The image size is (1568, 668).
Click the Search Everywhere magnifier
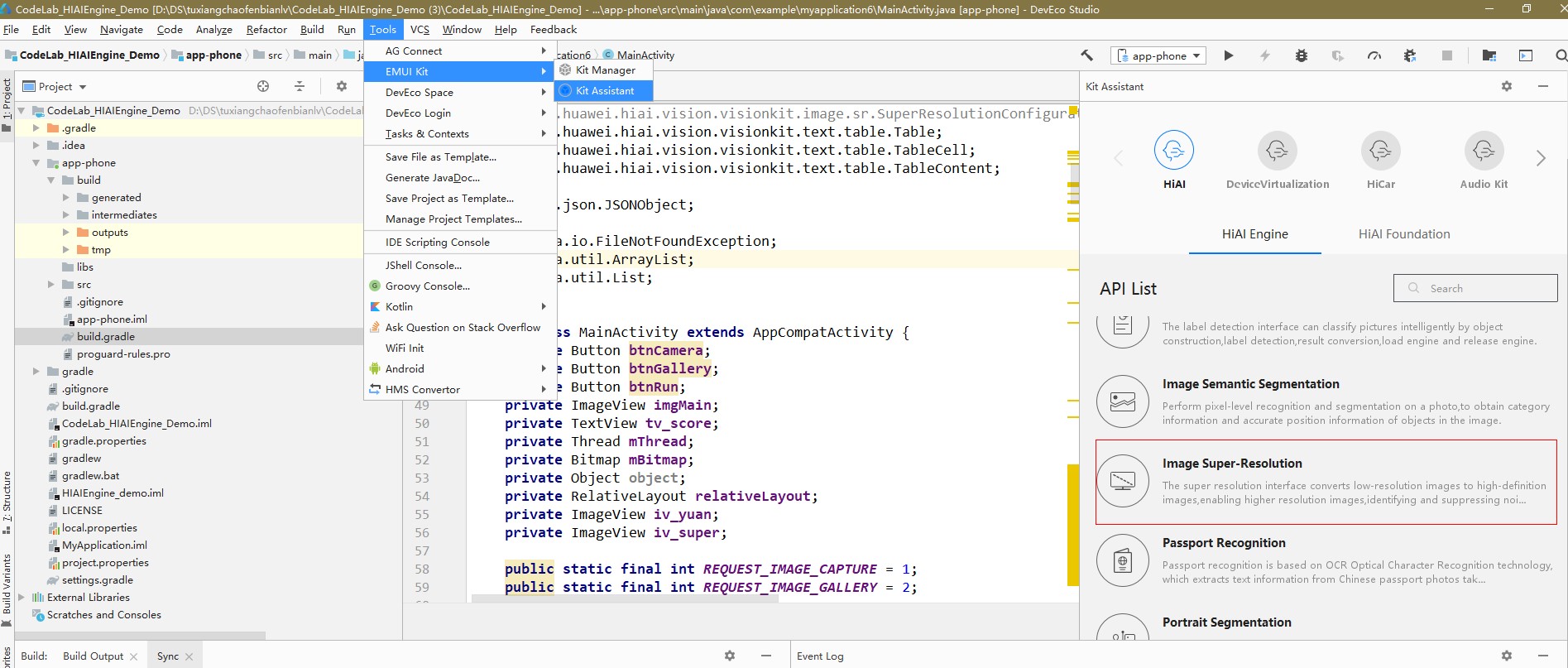click(x=1561, y=55)
